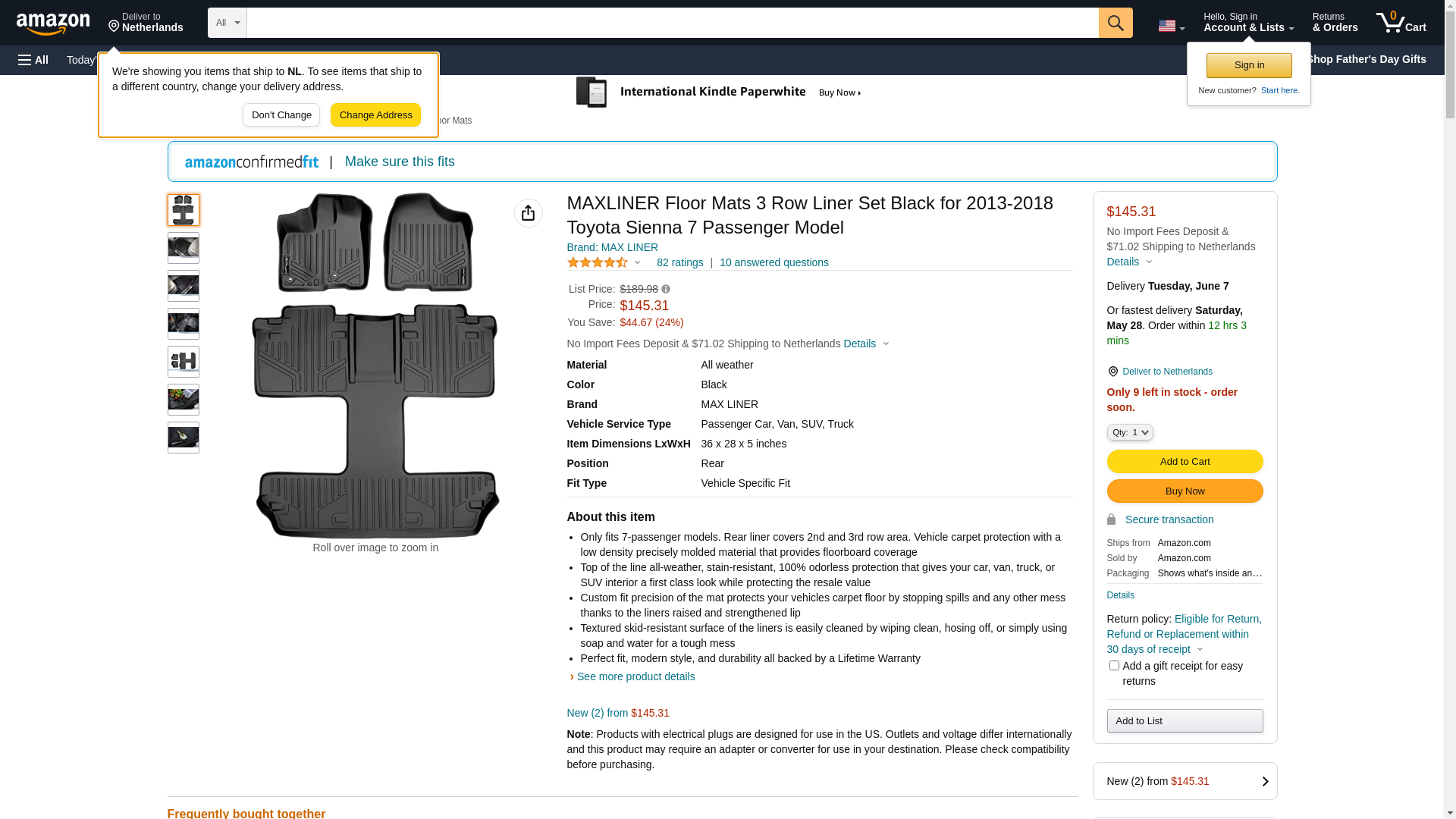Screen dimensions: 1456x819
Task: Expand the return policy details chevron
Action: [1200, 649]
